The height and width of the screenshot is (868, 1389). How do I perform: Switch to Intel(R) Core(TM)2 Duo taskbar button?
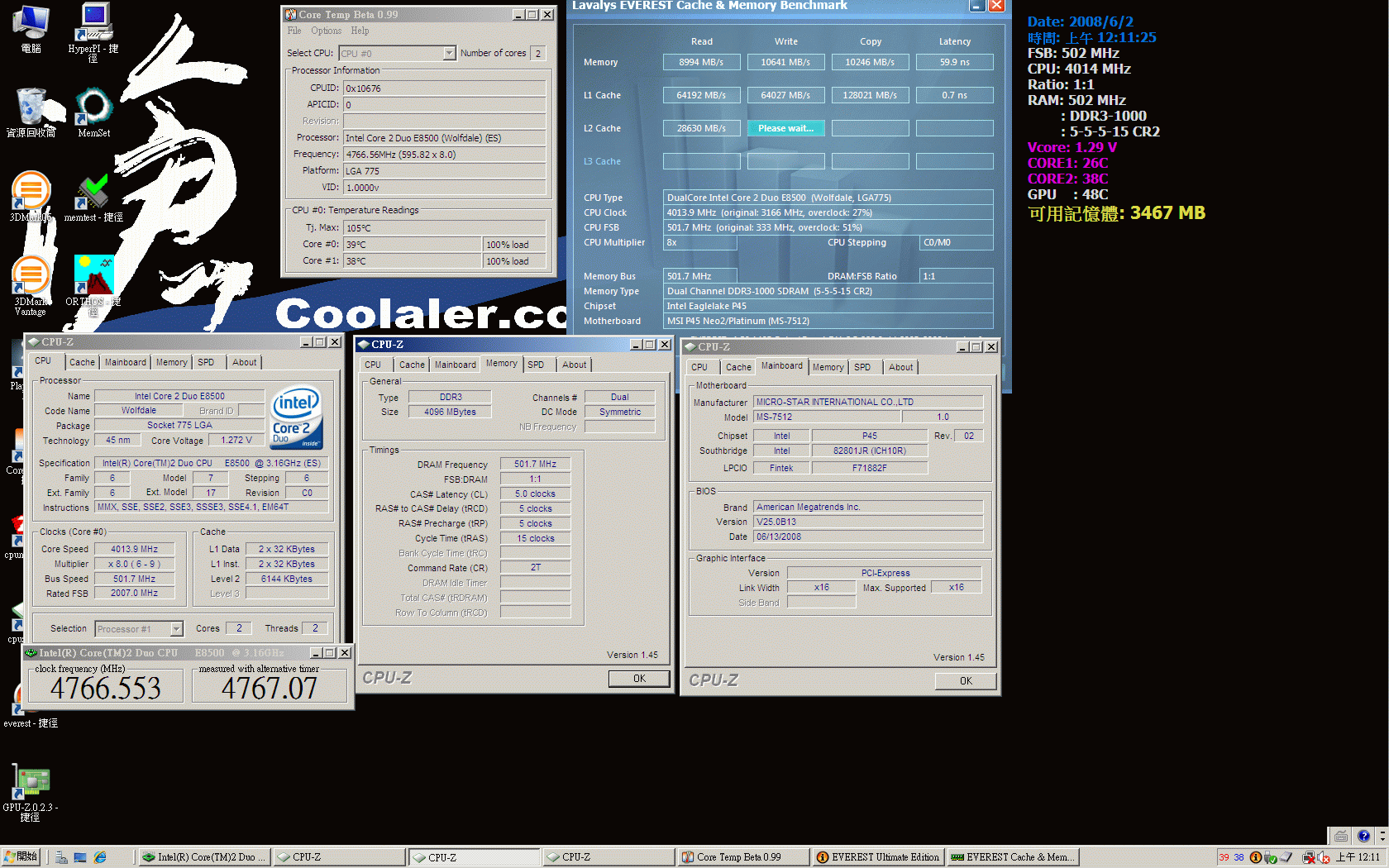pos(203,857)
